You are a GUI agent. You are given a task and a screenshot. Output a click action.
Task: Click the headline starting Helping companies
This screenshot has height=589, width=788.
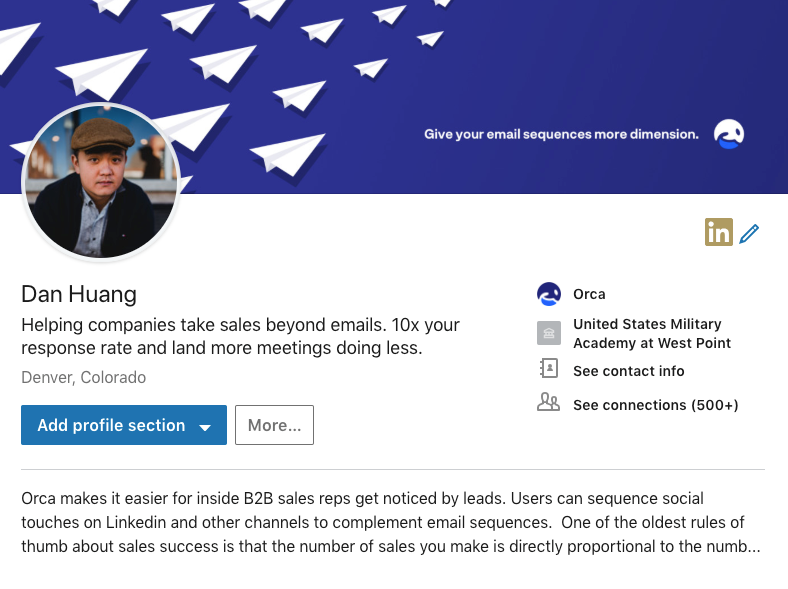tap(240, 336)
